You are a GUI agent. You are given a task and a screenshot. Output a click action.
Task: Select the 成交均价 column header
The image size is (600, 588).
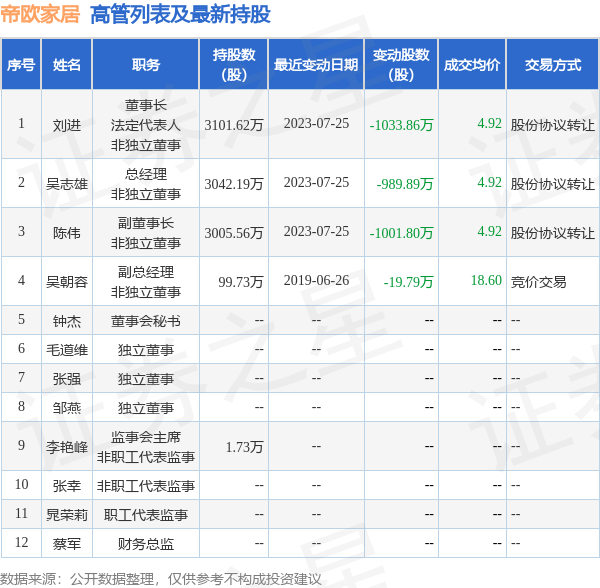472,65
